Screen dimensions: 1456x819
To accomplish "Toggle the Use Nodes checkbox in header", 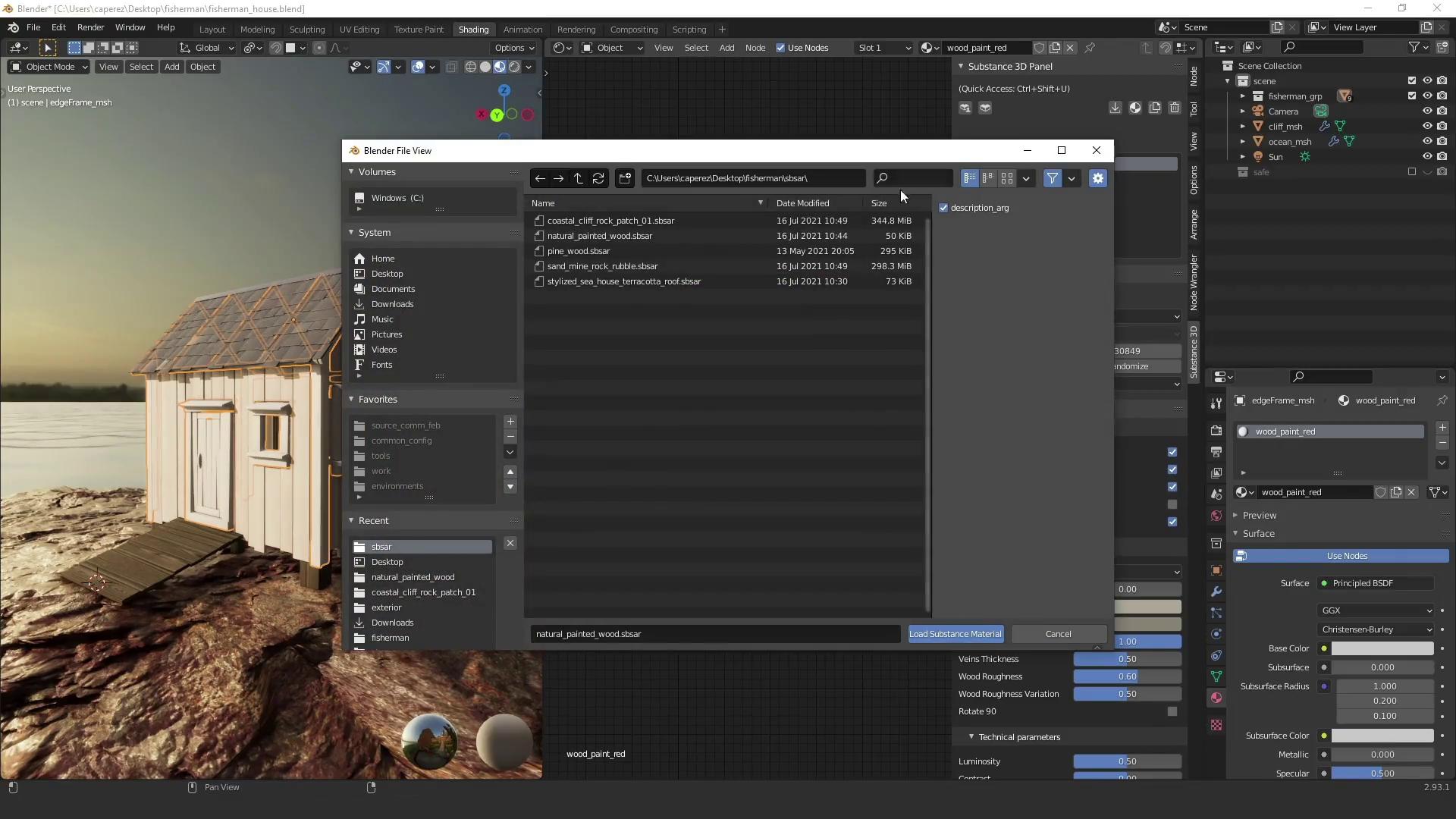I will point(780,48).
